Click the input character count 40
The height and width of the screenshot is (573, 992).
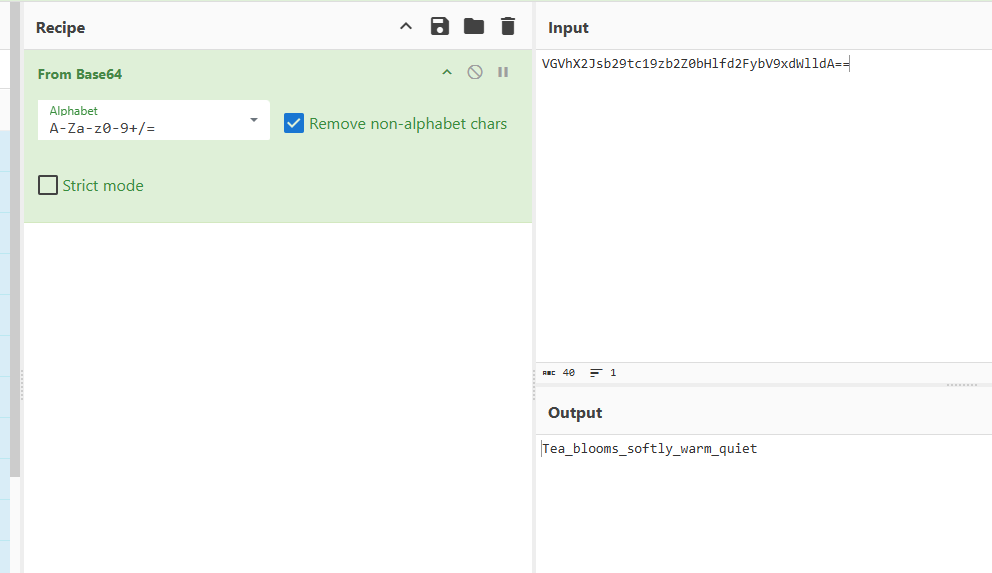(559, 373)
